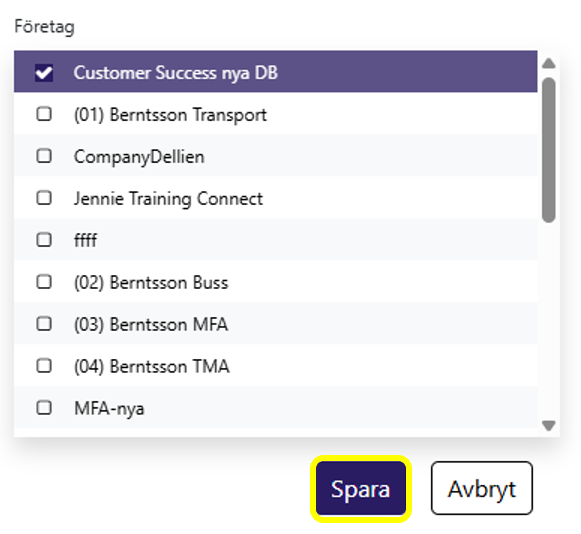581x534 pixels.
Task: Tick the (04) Berntsson TMA checkbox
Action: [44, 366]
